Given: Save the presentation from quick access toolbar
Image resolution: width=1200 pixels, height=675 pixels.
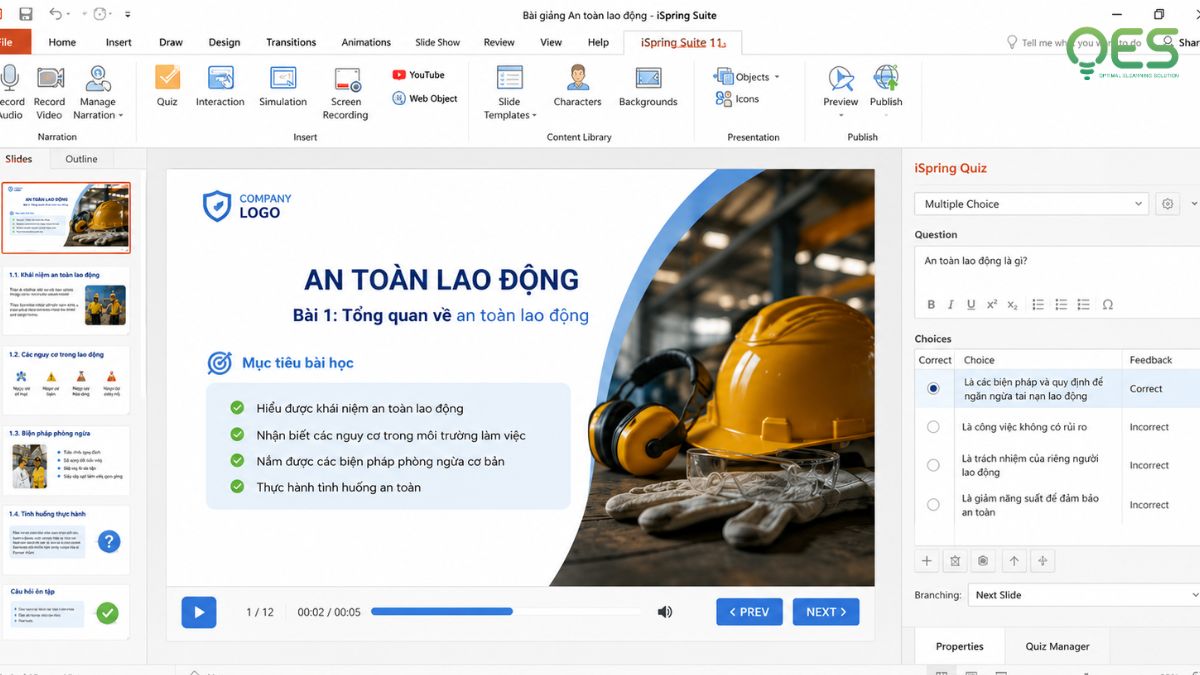Looking at the screenshot, I should 26,14.
